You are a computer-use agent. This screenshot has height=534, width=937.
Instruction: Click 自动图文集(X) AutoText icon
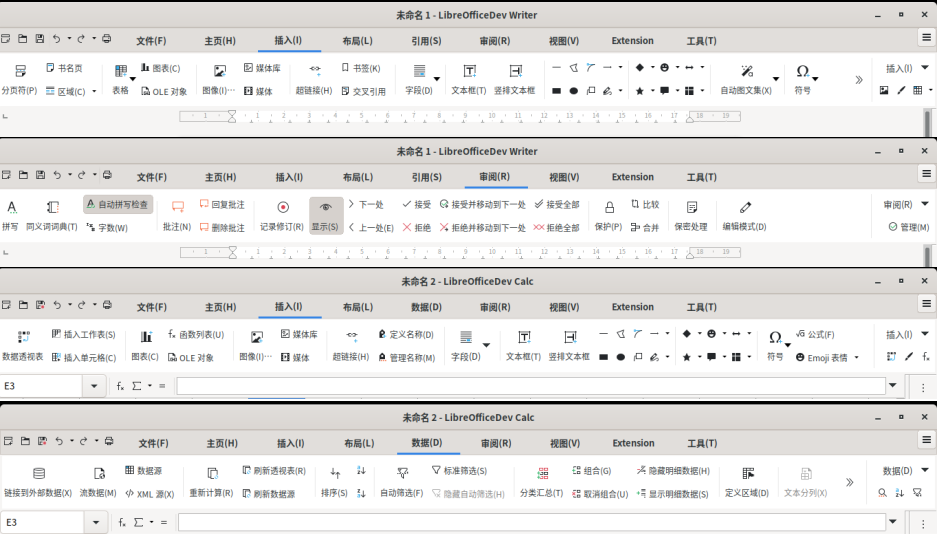pyautogui.click(x=746, y=71)
